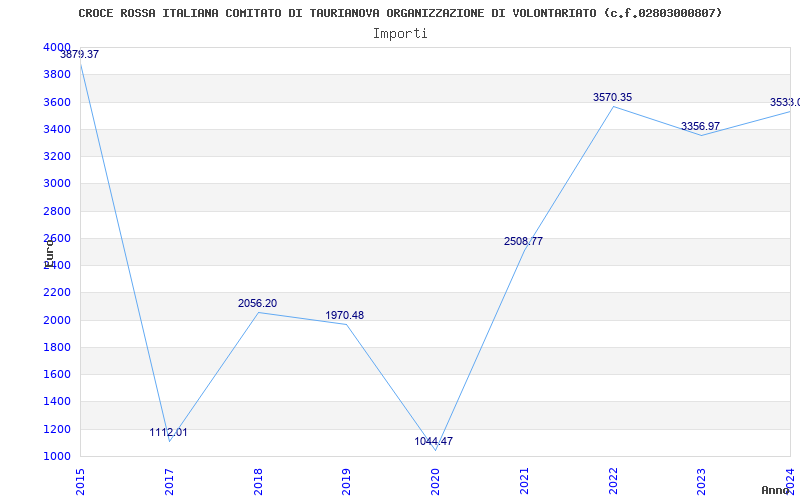Click the data label 1044.47
The image size is (800, 500).
pos(433,442)
